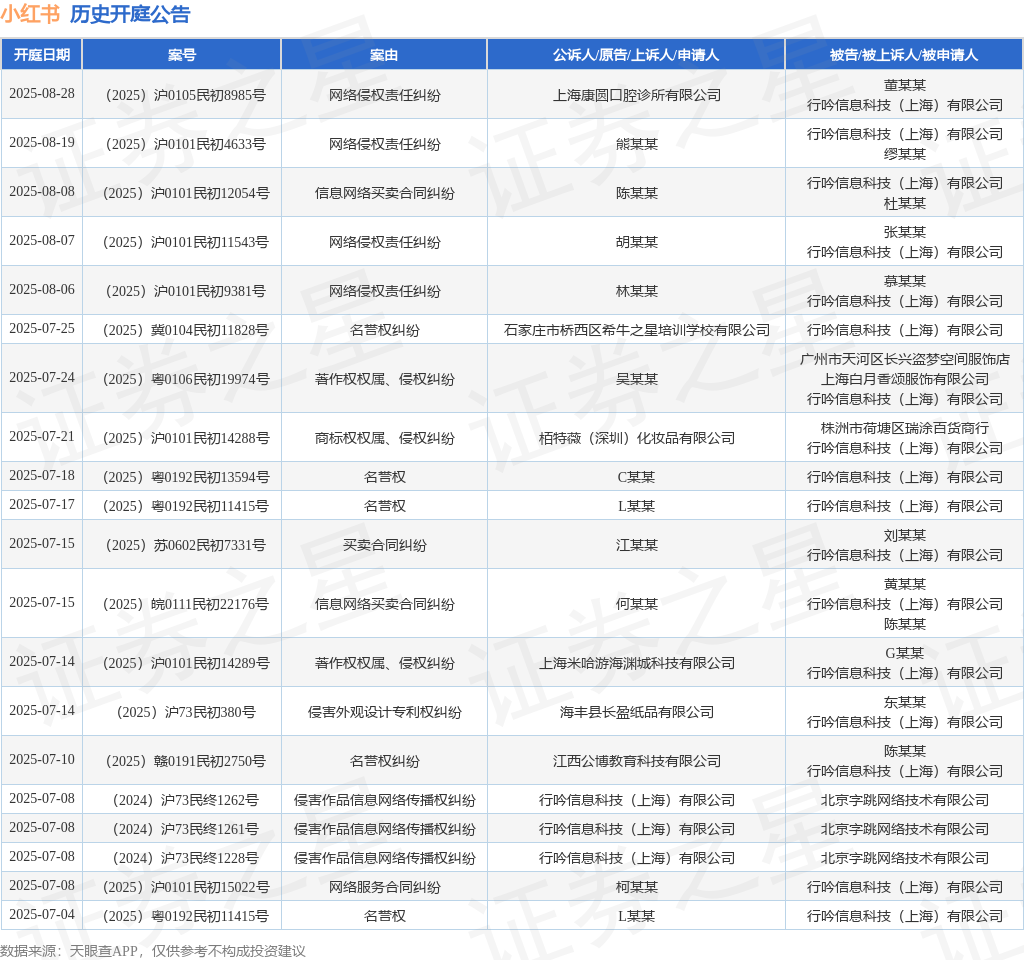This screenshot has height=960, width=1024.
Task: Click cause 网络服务合同纠纷
Action: pyautogui.click(x=384, y=888)
